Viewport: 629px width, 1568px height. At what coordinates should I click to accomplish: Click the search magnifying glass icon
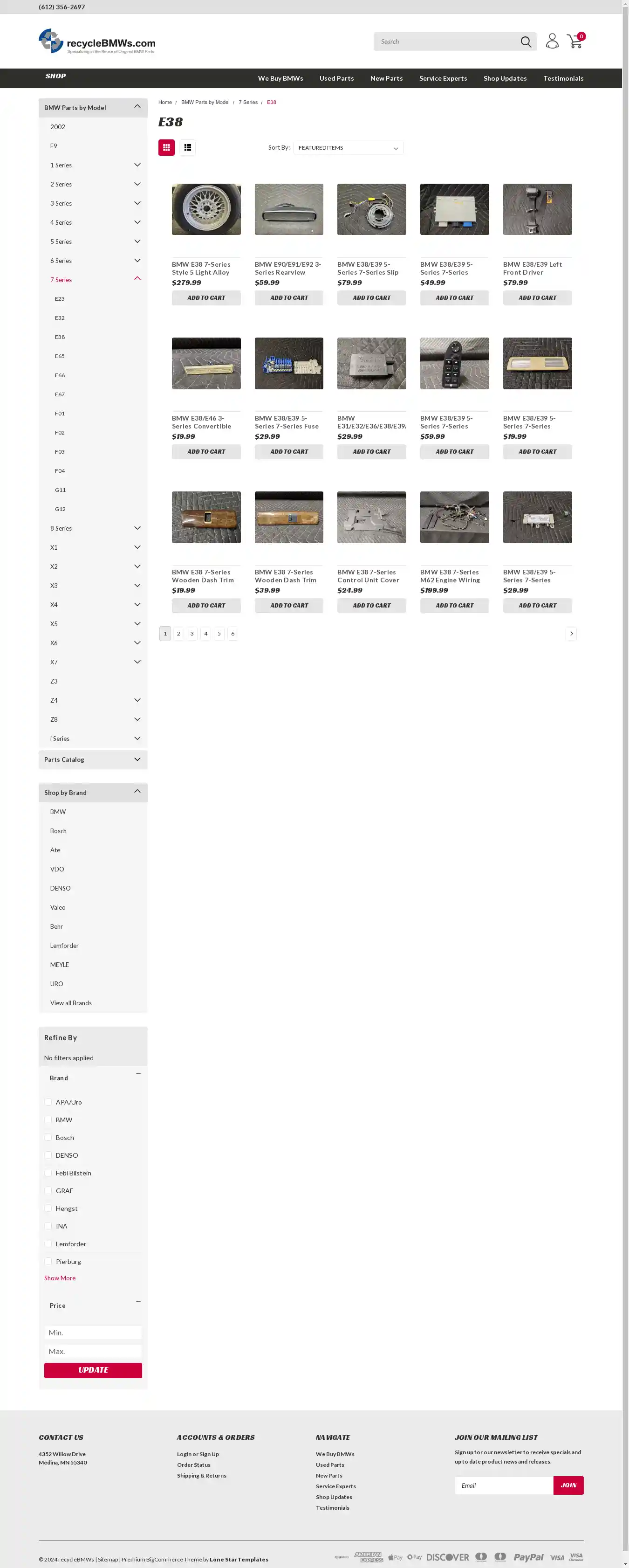tap(526, 42)
